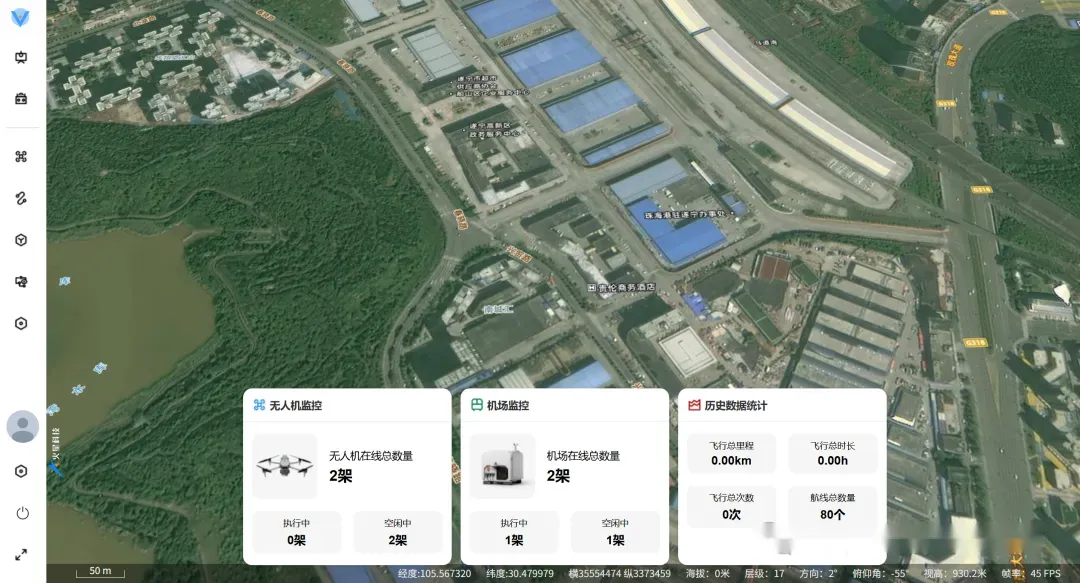Click the hexagon icon above the avatar
The image size is (1080, 583).
click(x=21, y=323)
